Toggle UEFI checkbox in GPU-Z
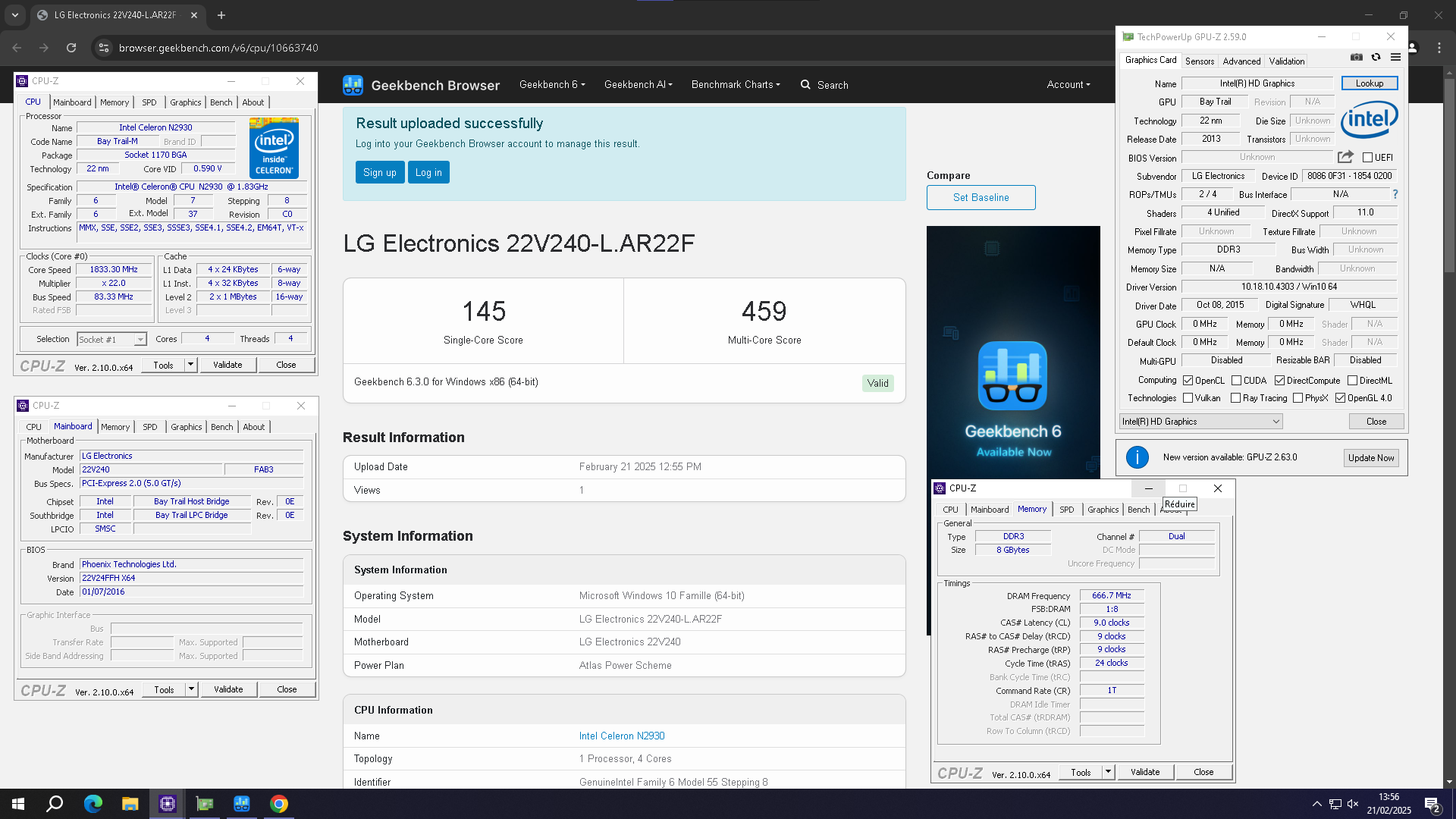Screen dimensions: 1456x819 tap(1367, 158)
